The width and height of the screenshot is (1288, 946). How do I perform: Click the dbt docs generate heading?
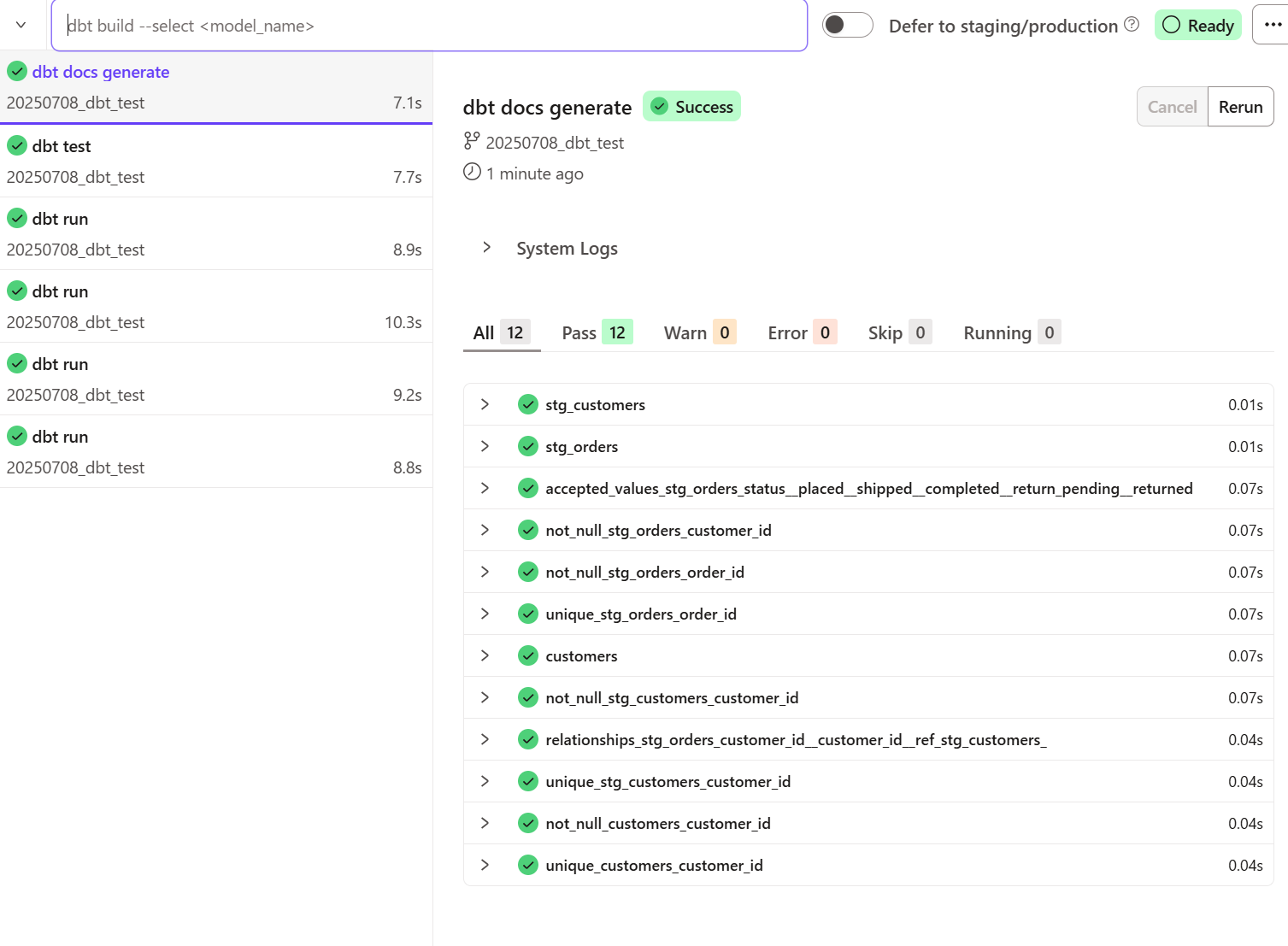[547, 108]
